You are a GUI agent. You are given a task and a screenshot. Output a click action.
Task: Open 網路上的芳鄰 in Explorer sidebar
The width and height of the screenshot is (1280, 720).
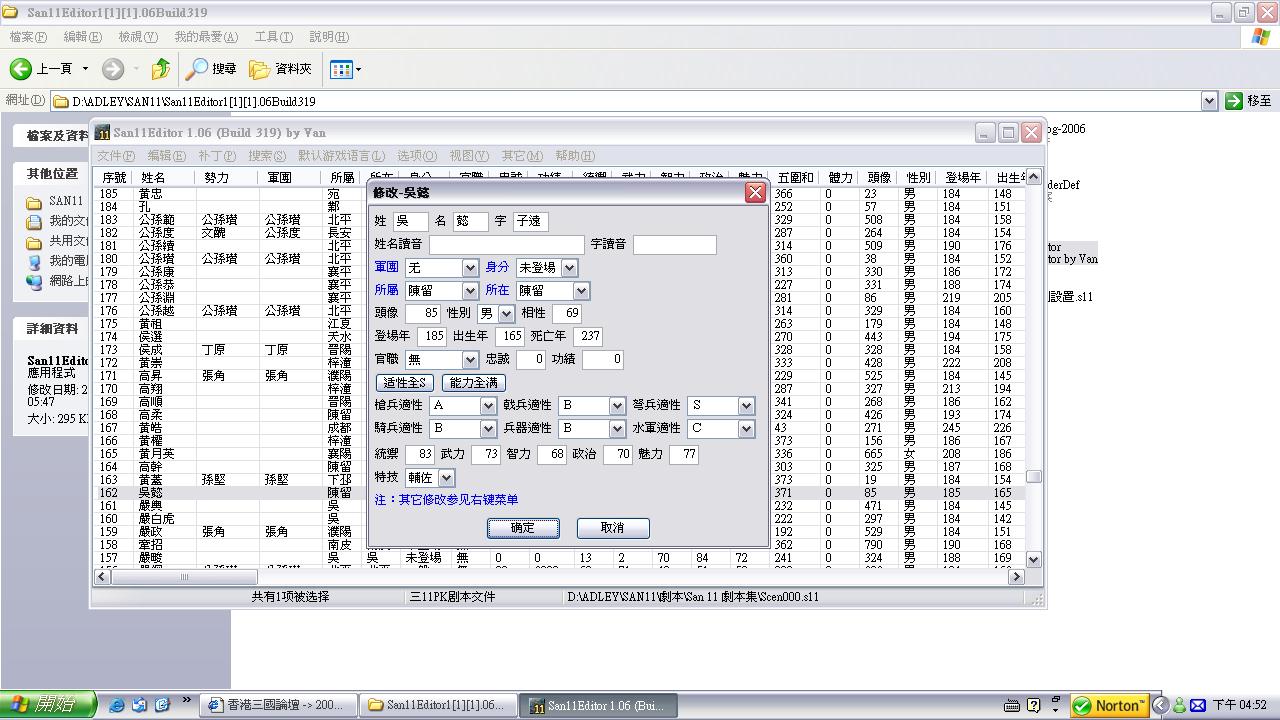[x=58, y=281]
